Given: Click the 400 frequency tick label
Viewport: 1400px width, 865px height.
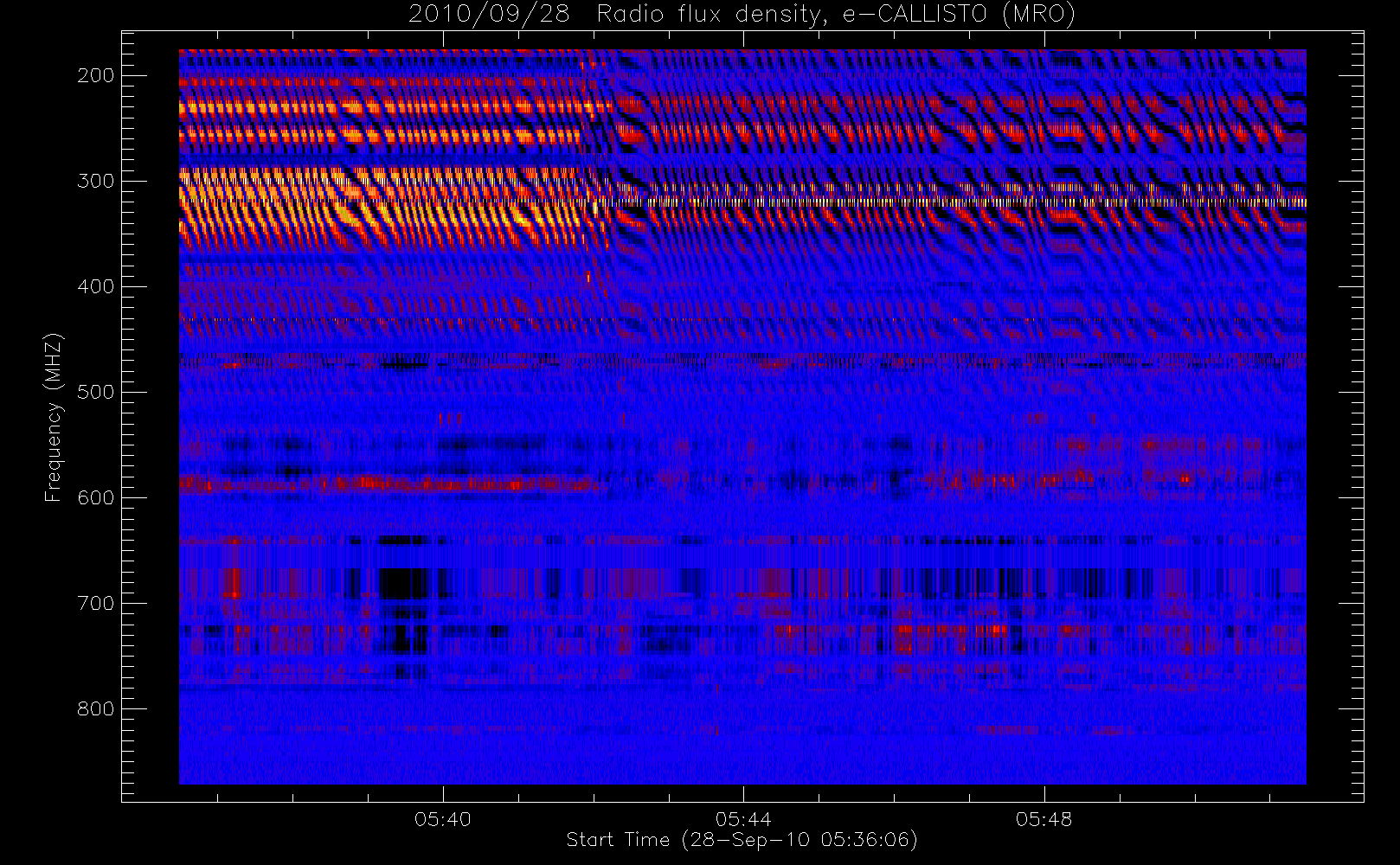Looking at the screenshot, I should pos(95,286).
